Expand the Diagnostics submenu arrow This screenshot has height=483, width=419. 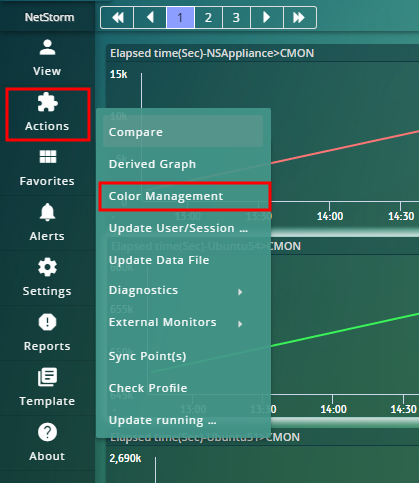[x=240, y=292]
